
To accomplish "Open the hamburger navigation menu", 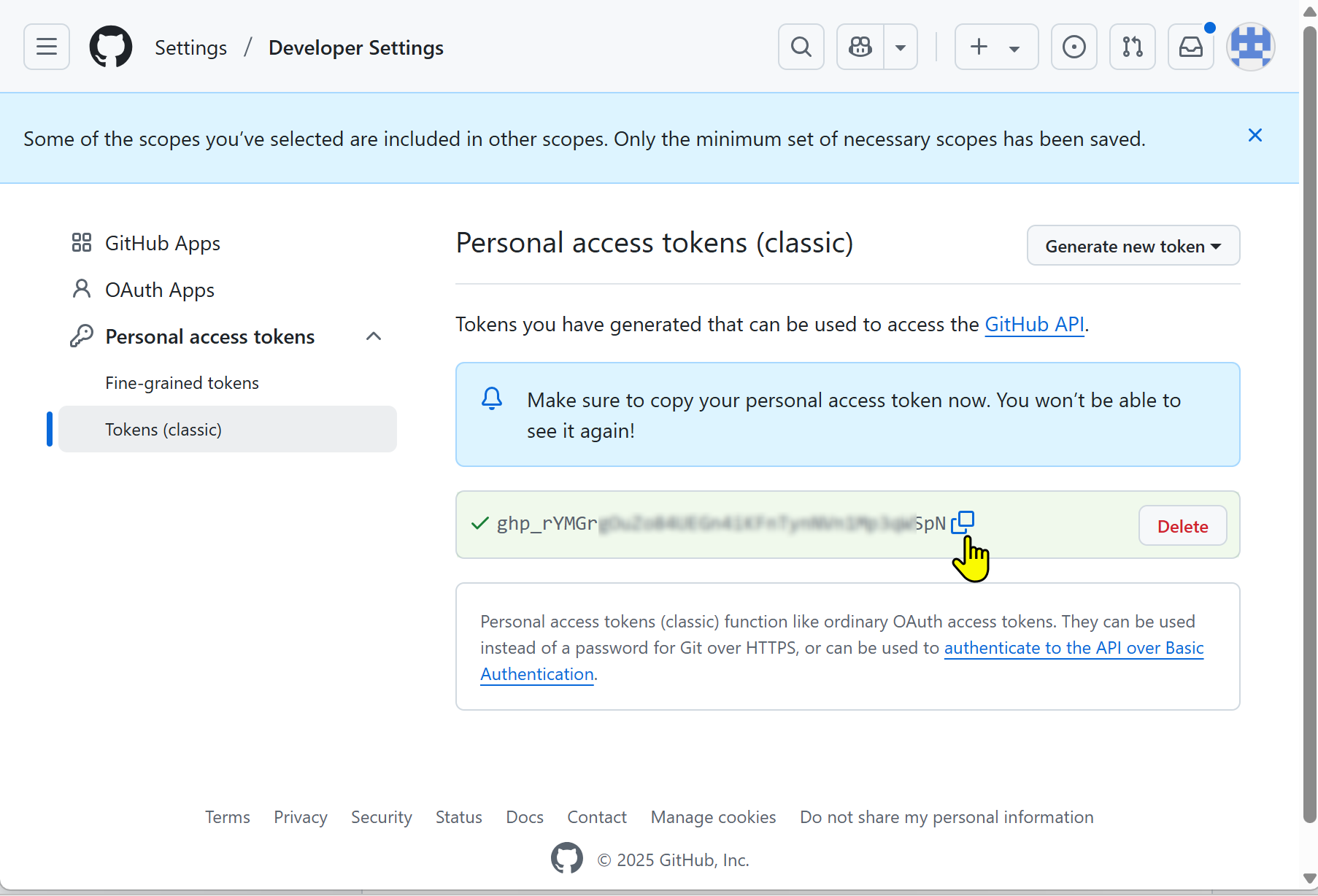I will click(x=47, y=47).
